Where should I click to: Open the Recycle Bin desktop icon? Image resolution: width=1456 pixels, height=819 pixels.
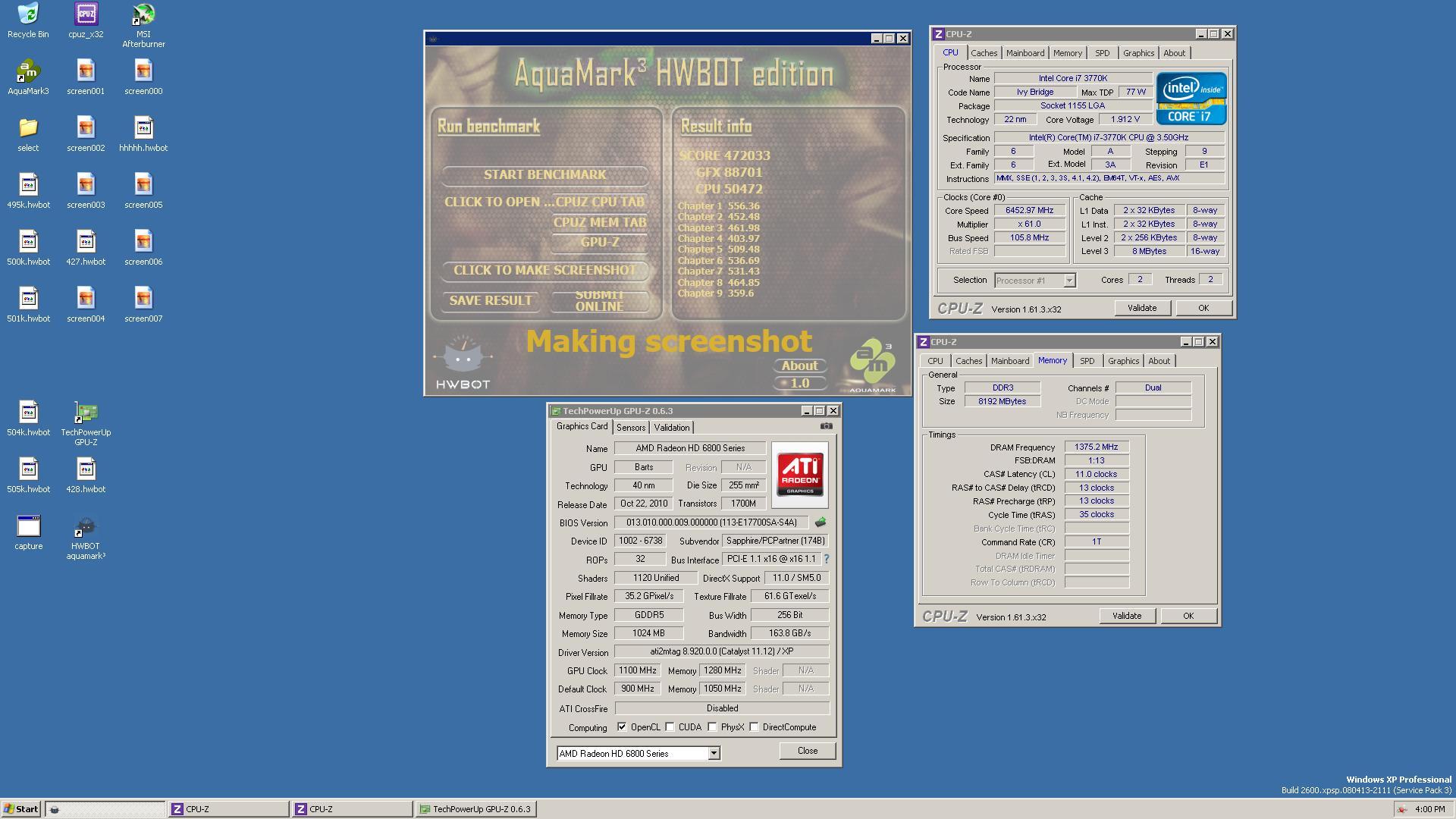tap(28, 20)
